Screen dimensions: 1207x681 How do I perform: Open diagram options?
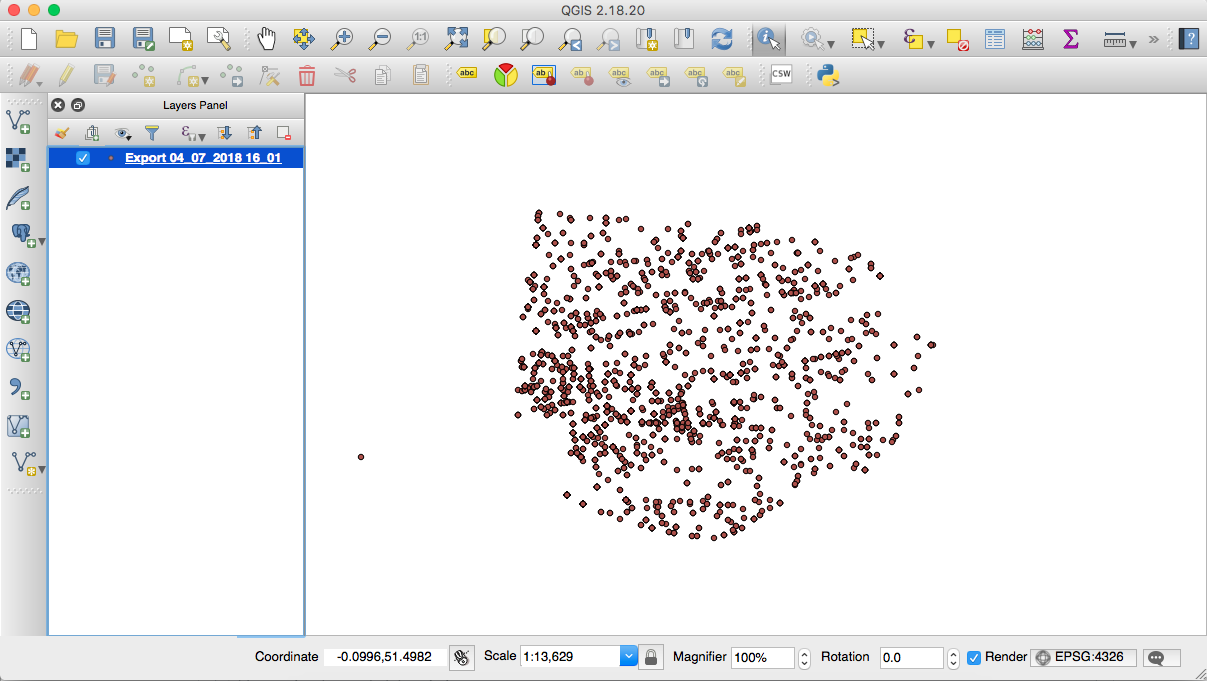pos(506,75)
